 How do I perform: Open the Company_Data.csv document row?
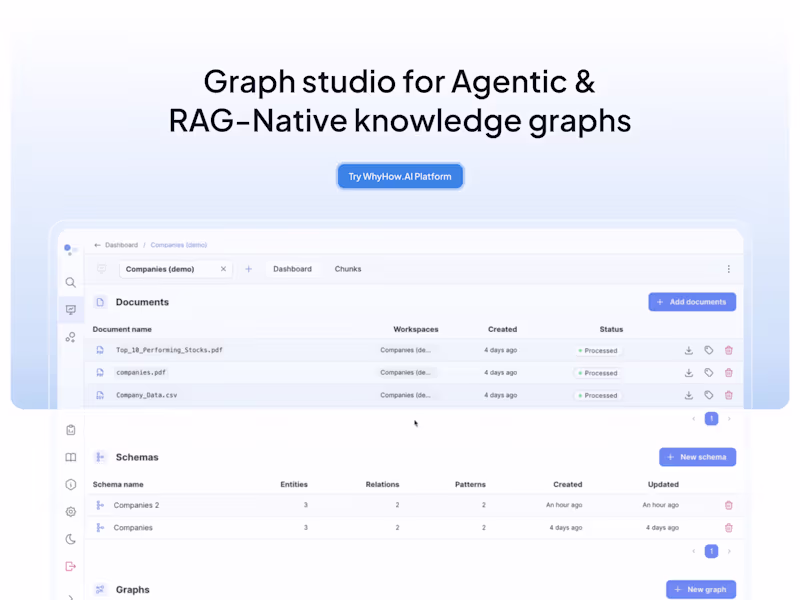414,395
